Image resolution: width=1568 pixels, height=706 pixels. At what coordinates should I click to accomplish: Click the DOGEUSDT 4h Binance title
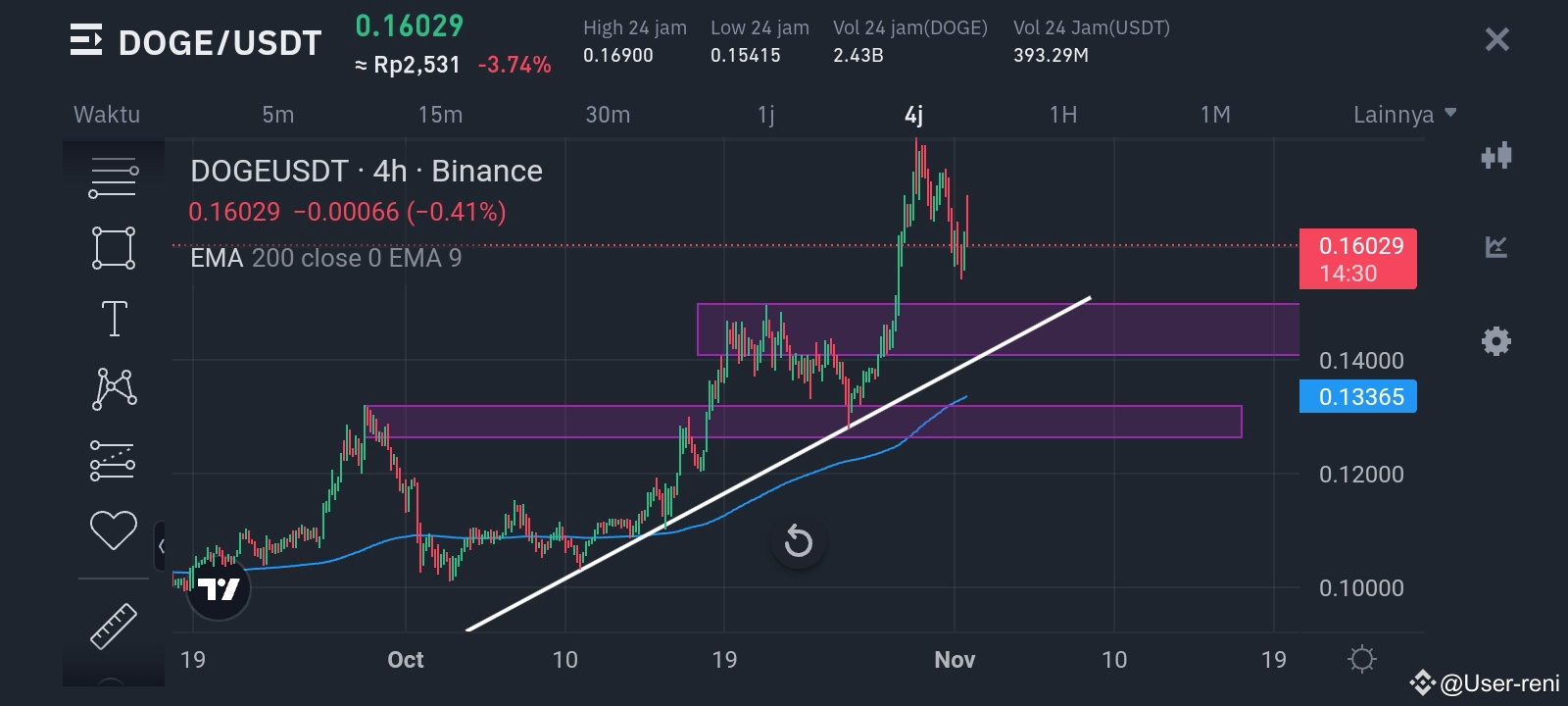point(366,171)
